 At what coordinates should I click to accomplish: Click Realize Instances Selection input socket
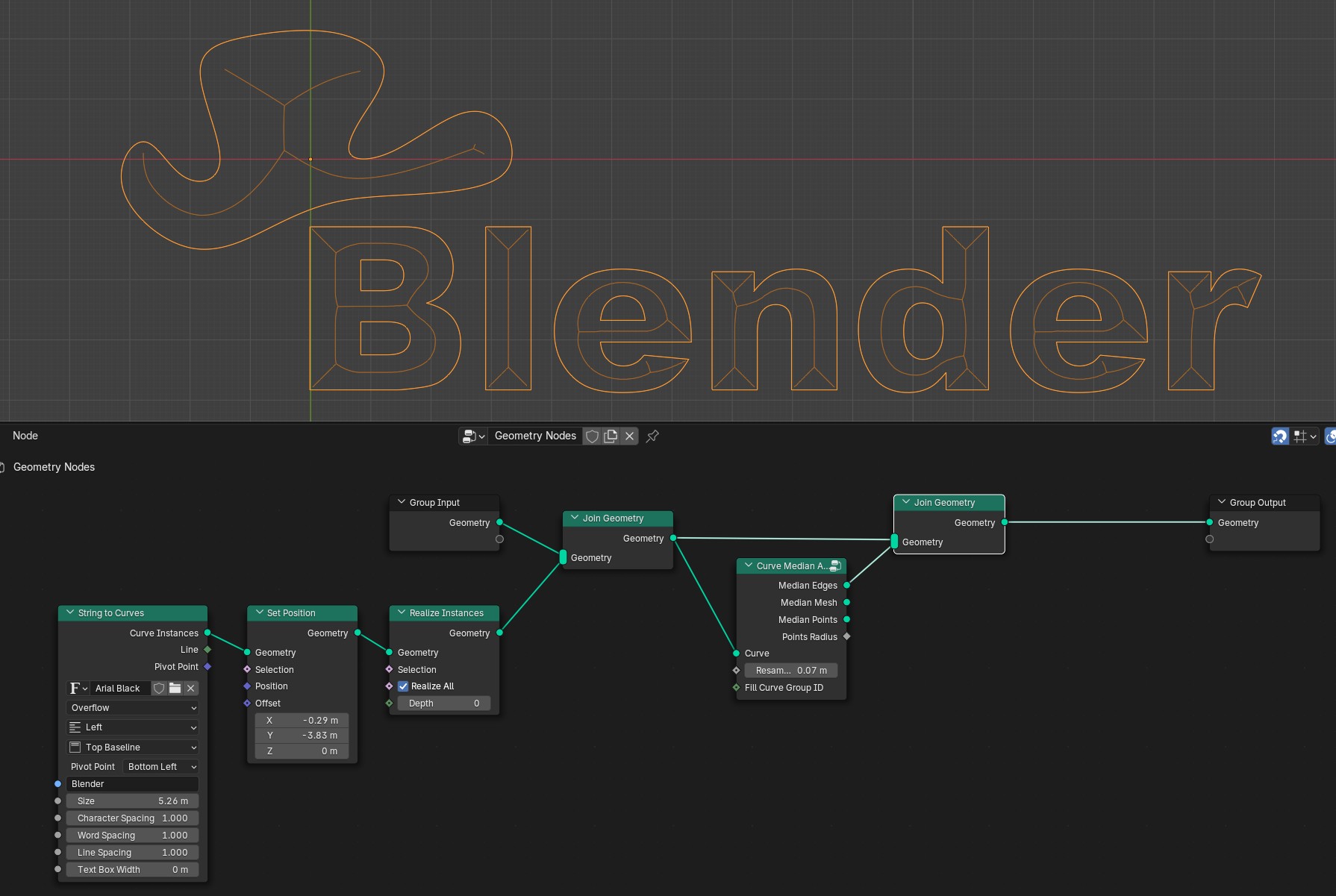[389, 669]
